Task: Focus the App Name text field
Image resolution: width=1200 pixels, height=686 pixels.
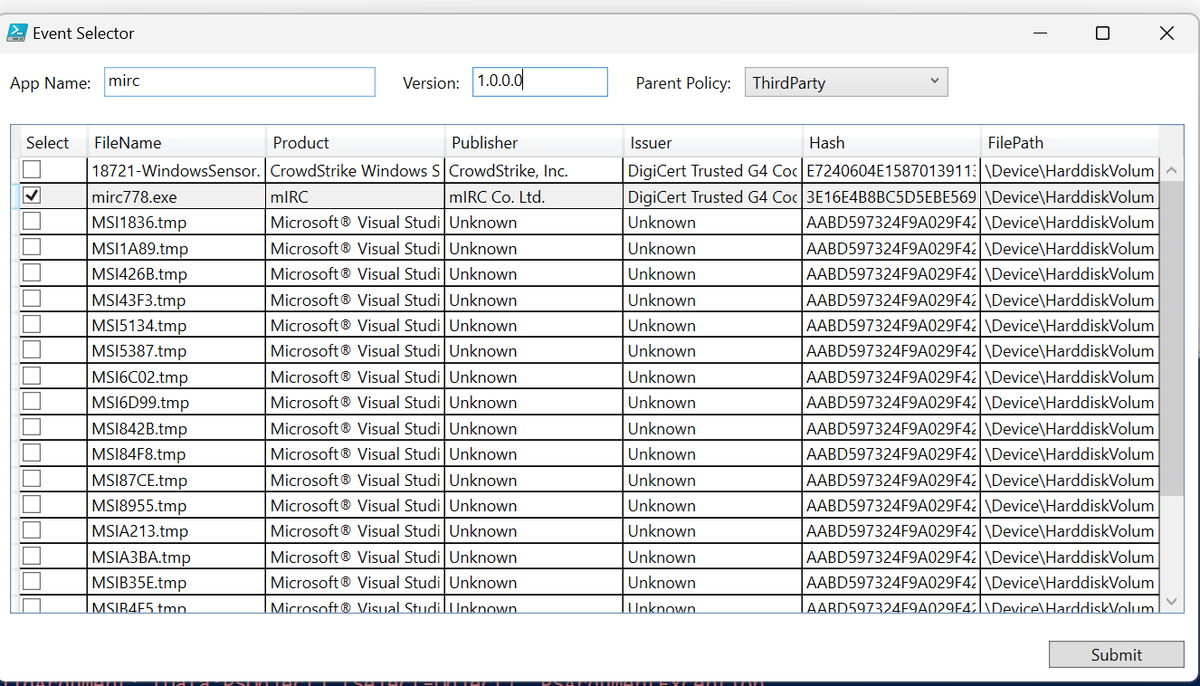Action: pos(240,82)
